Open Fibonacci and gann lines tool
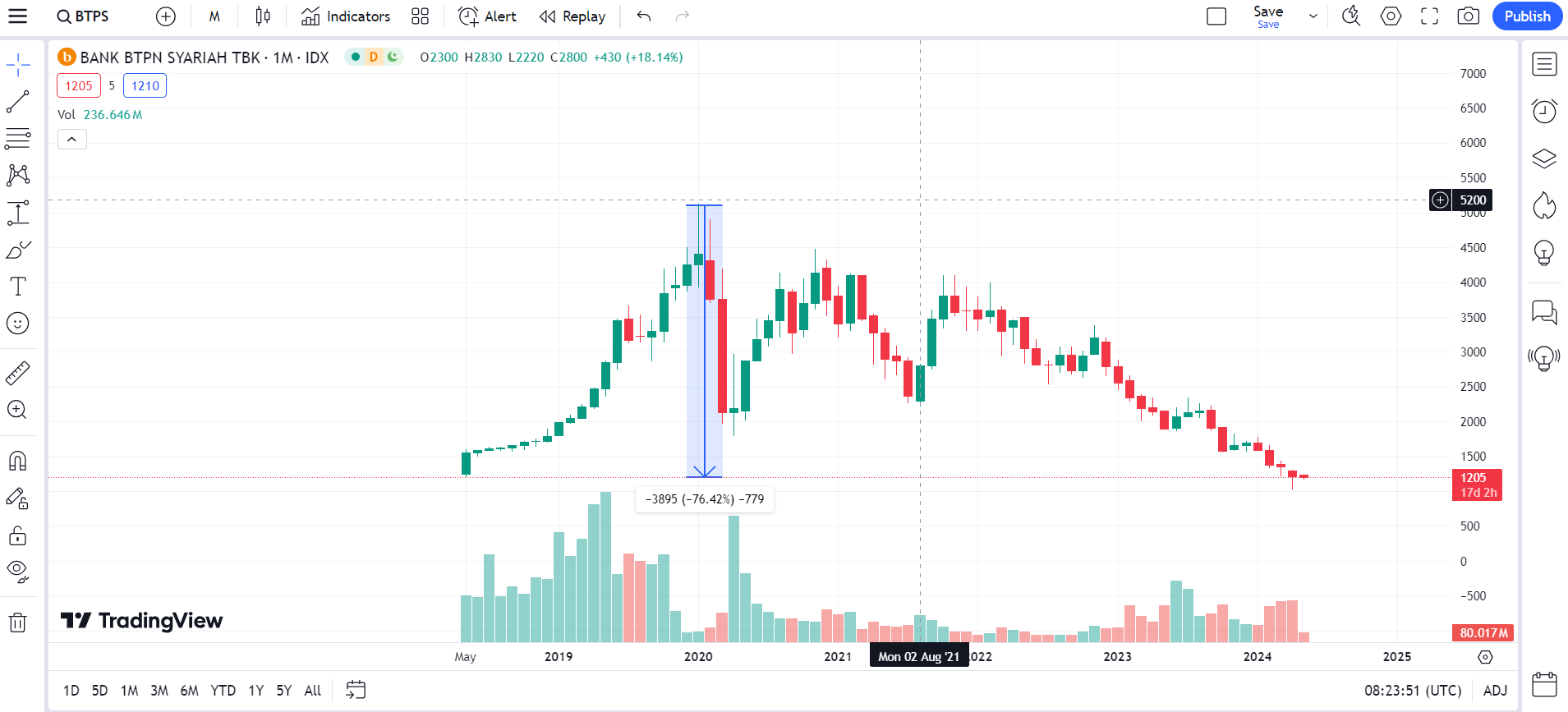Screen dimensions: 1568x712 point(18,138)
